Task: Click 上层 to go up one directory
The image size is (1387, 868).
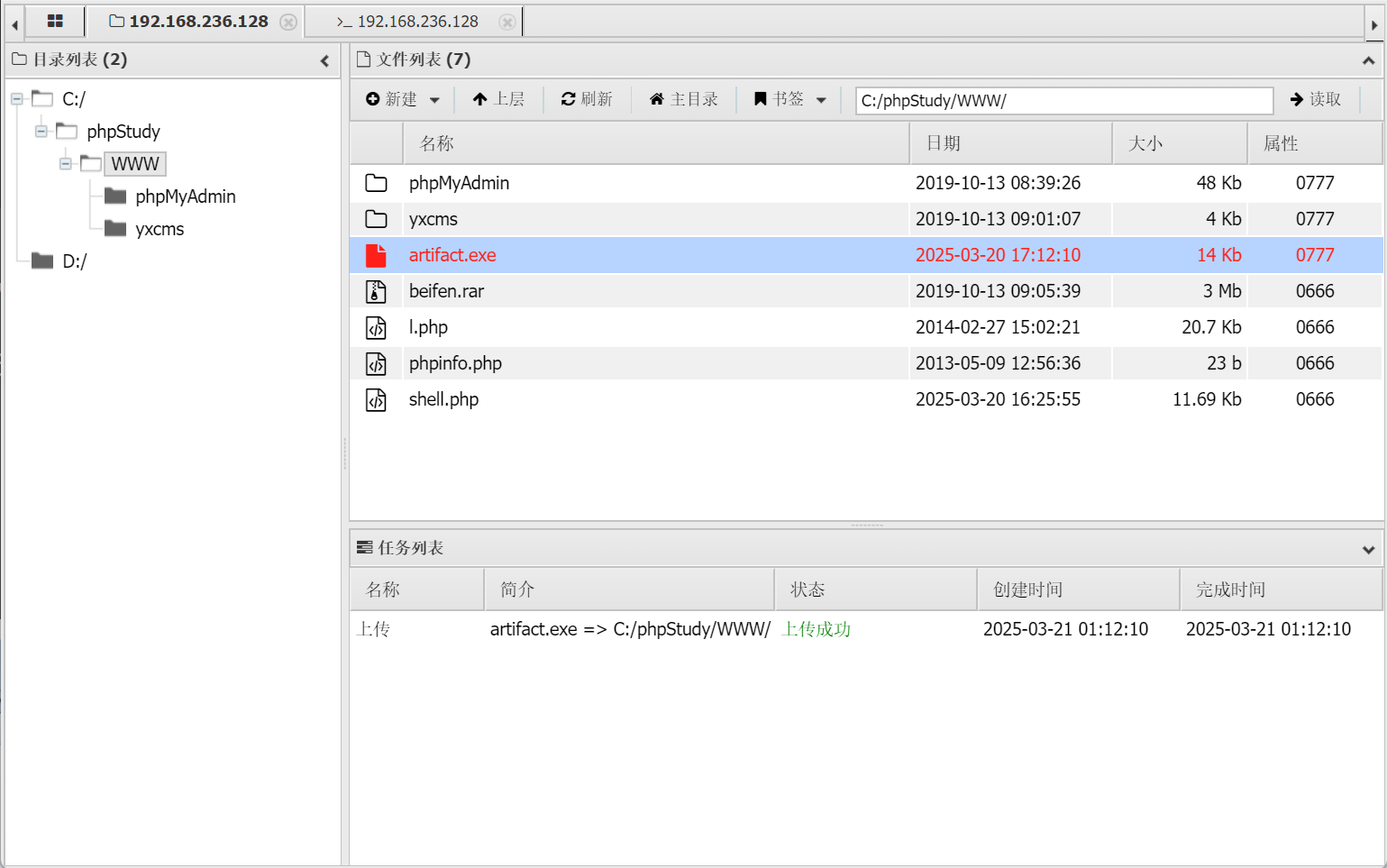Action: (498, 99)
